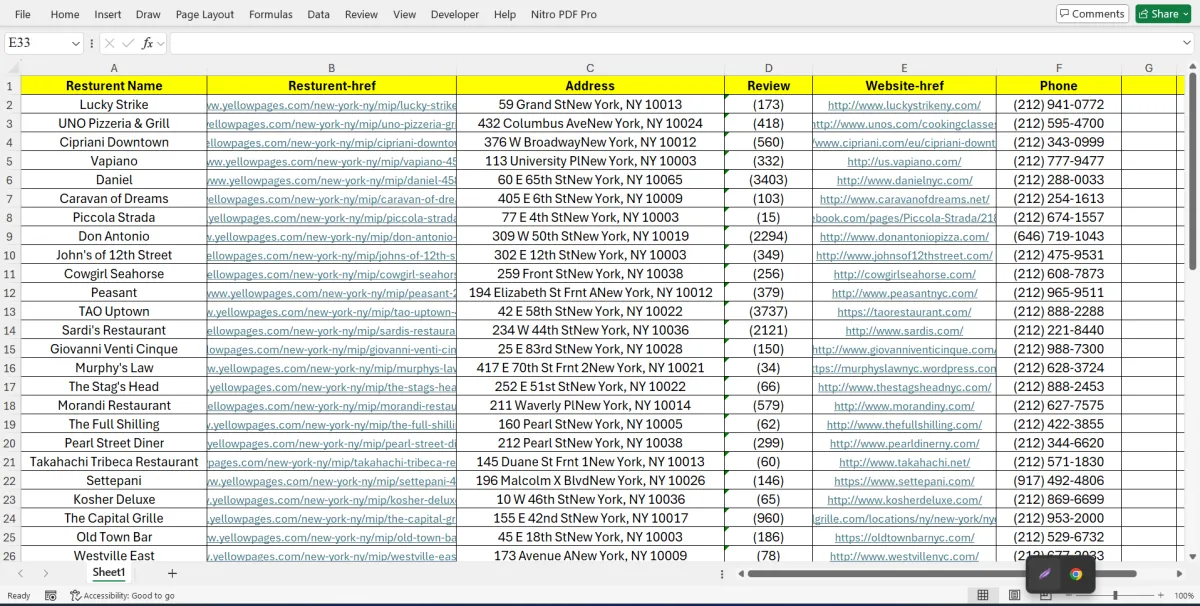
Task: Open the Name Box dropdown arrow
Action: (75, 43)
